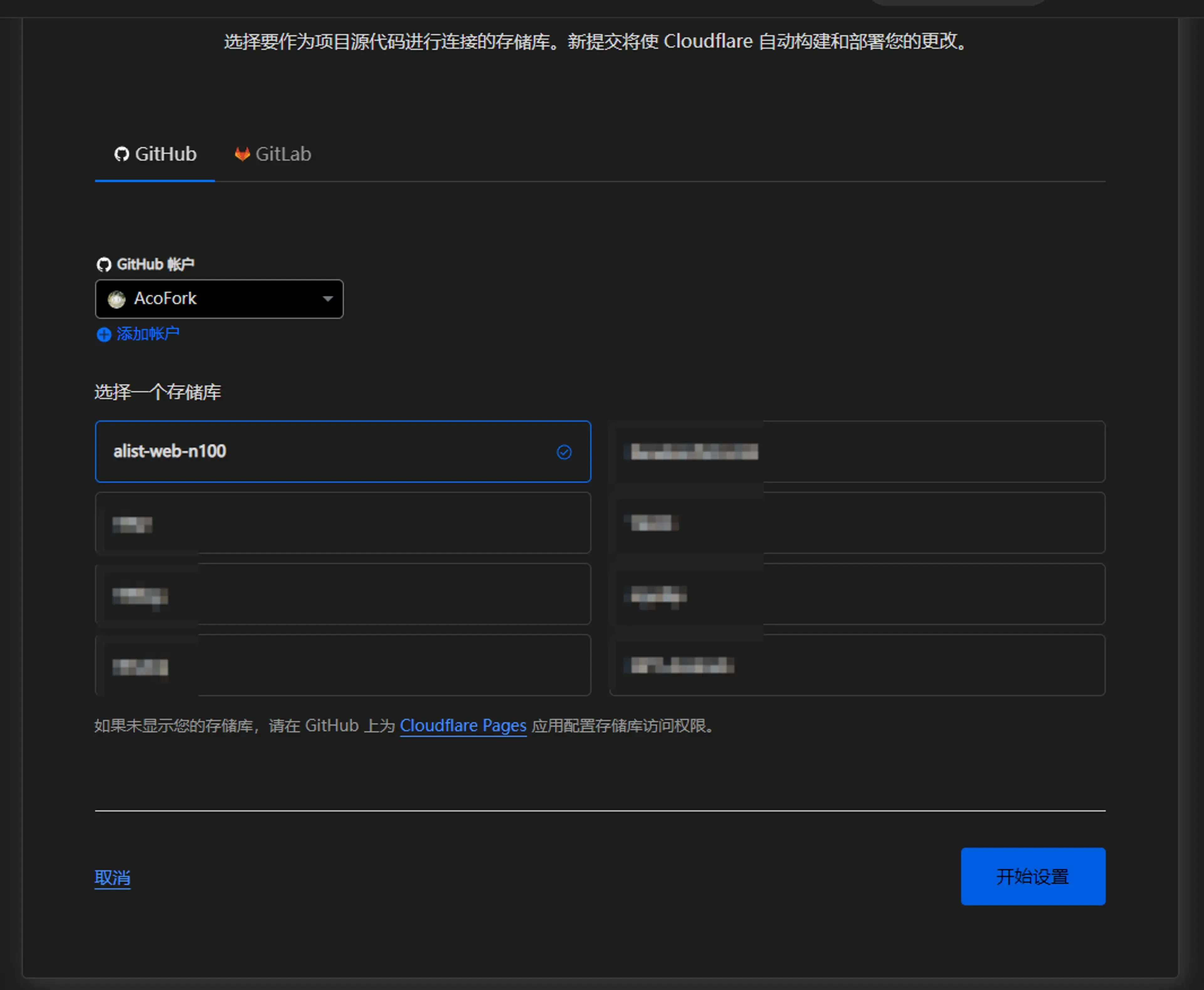The height and width of the screenshot is (990, 1204).
Task: Click the AcoFork avatar image
Action: pos(117,299)
